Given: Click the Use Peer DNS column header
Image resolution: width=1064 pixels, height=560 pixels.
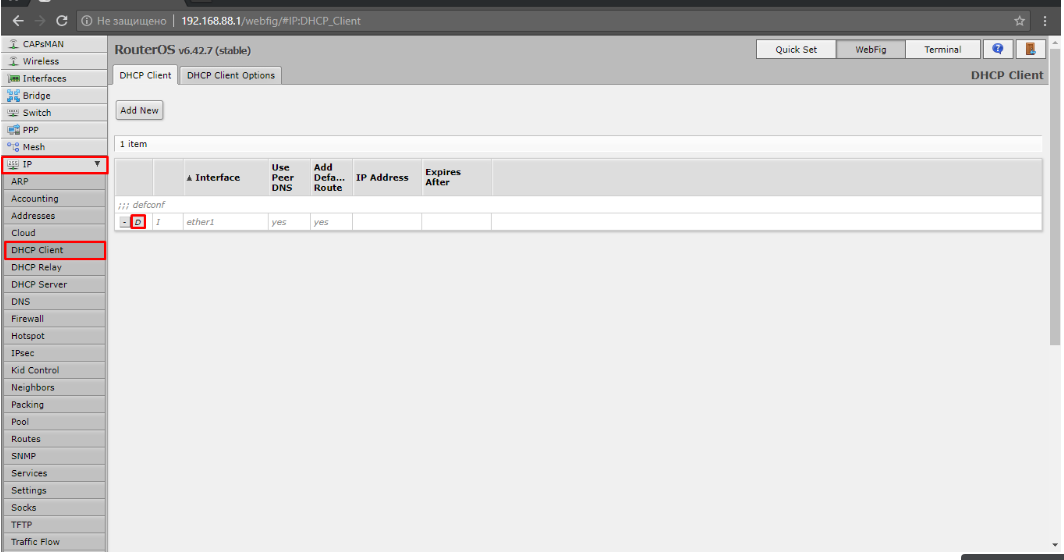Looking at the screenshot, I should pos(289,178).
